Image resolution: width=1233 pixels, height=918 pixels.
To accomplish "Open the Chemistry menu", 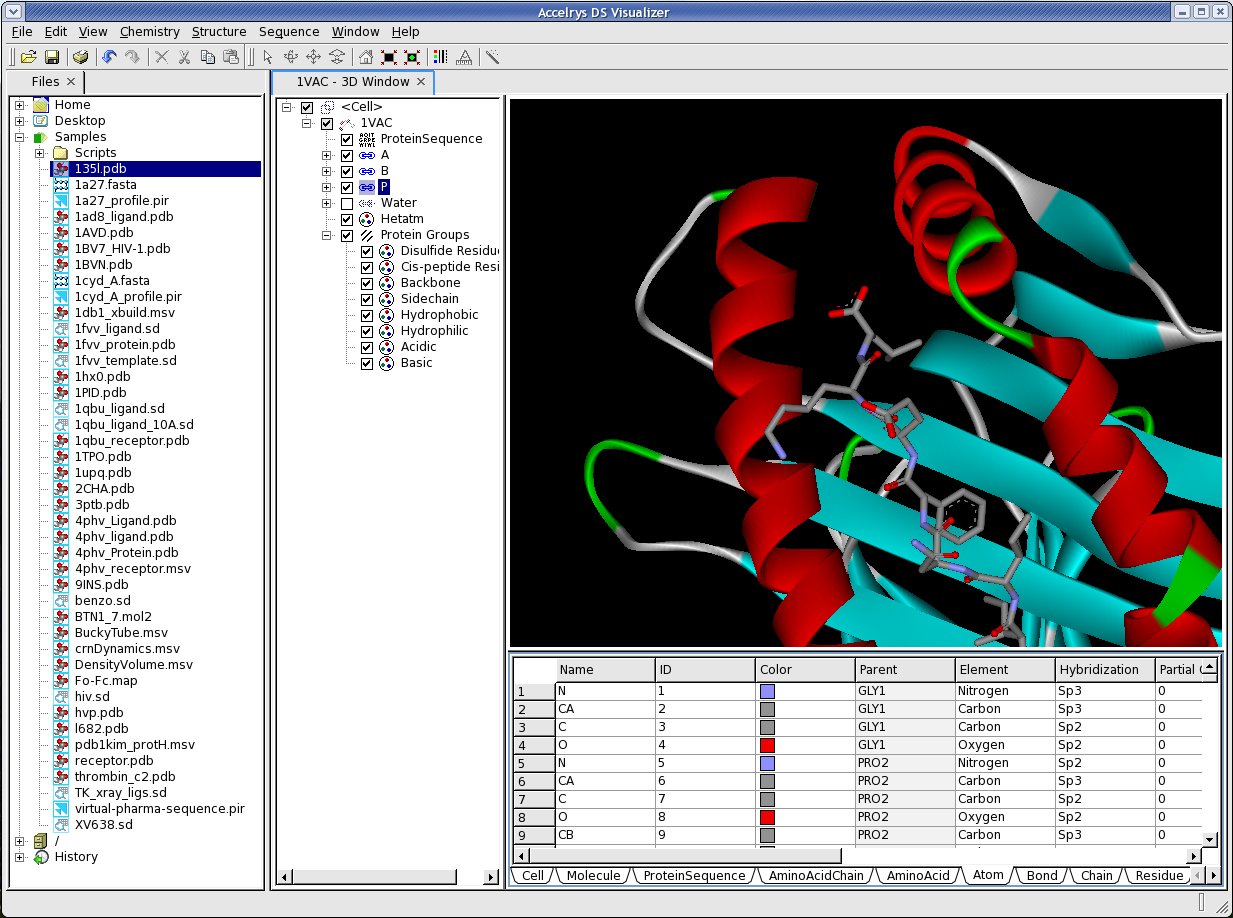I will 149,32.
